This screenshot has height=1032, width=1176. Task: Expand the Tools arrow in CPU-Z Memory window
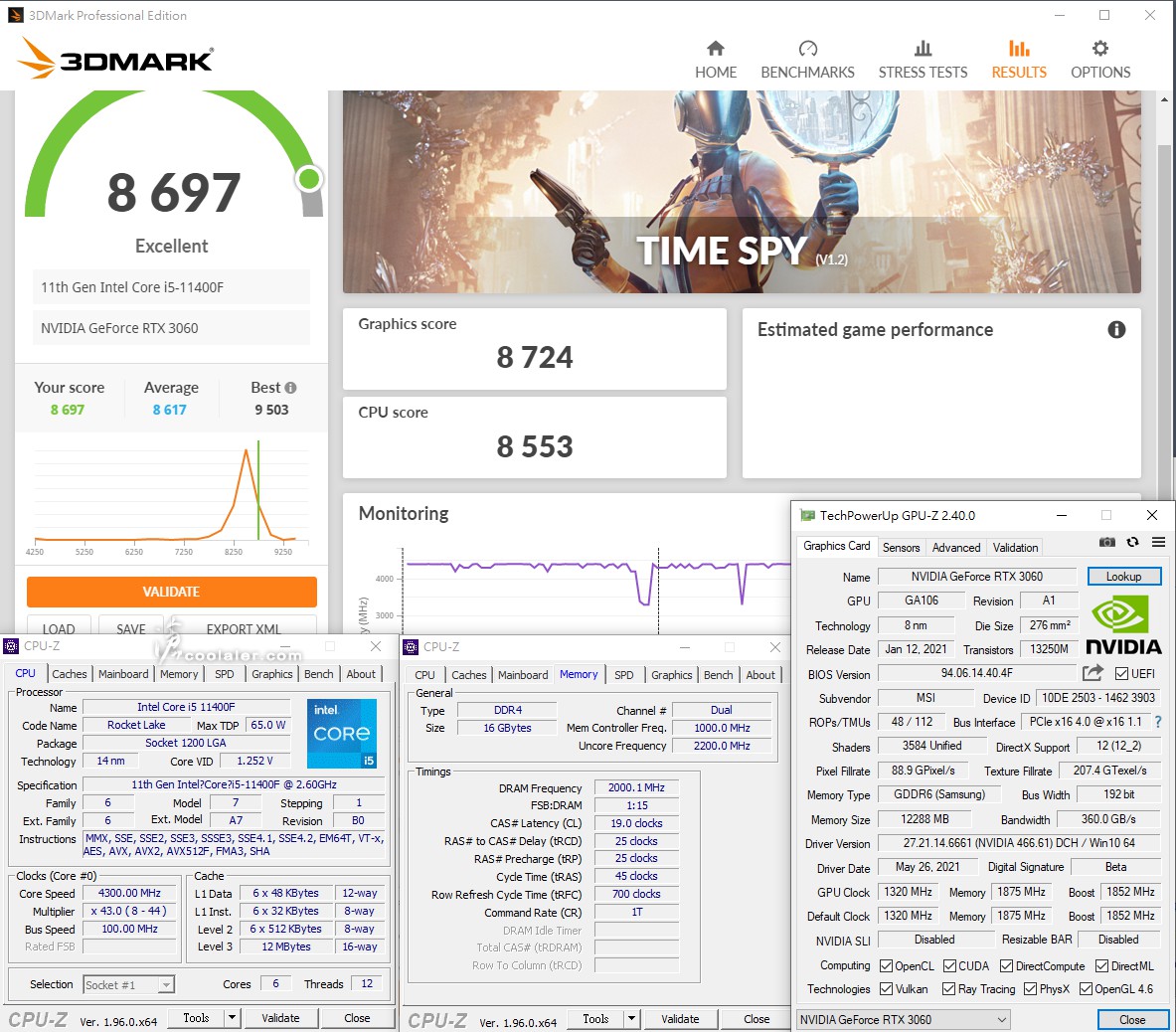point(632,1018)
